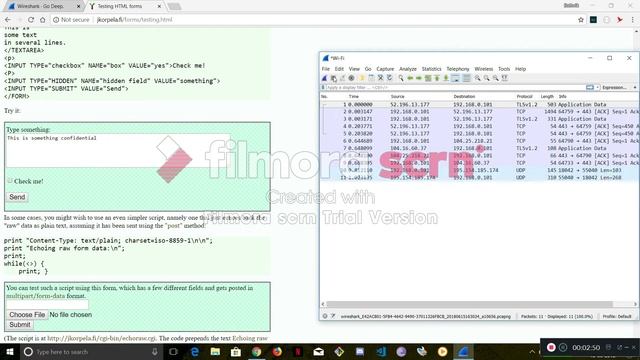Go forward in Wireshark packet history
The image size is (640, 360).
[419, 78]
